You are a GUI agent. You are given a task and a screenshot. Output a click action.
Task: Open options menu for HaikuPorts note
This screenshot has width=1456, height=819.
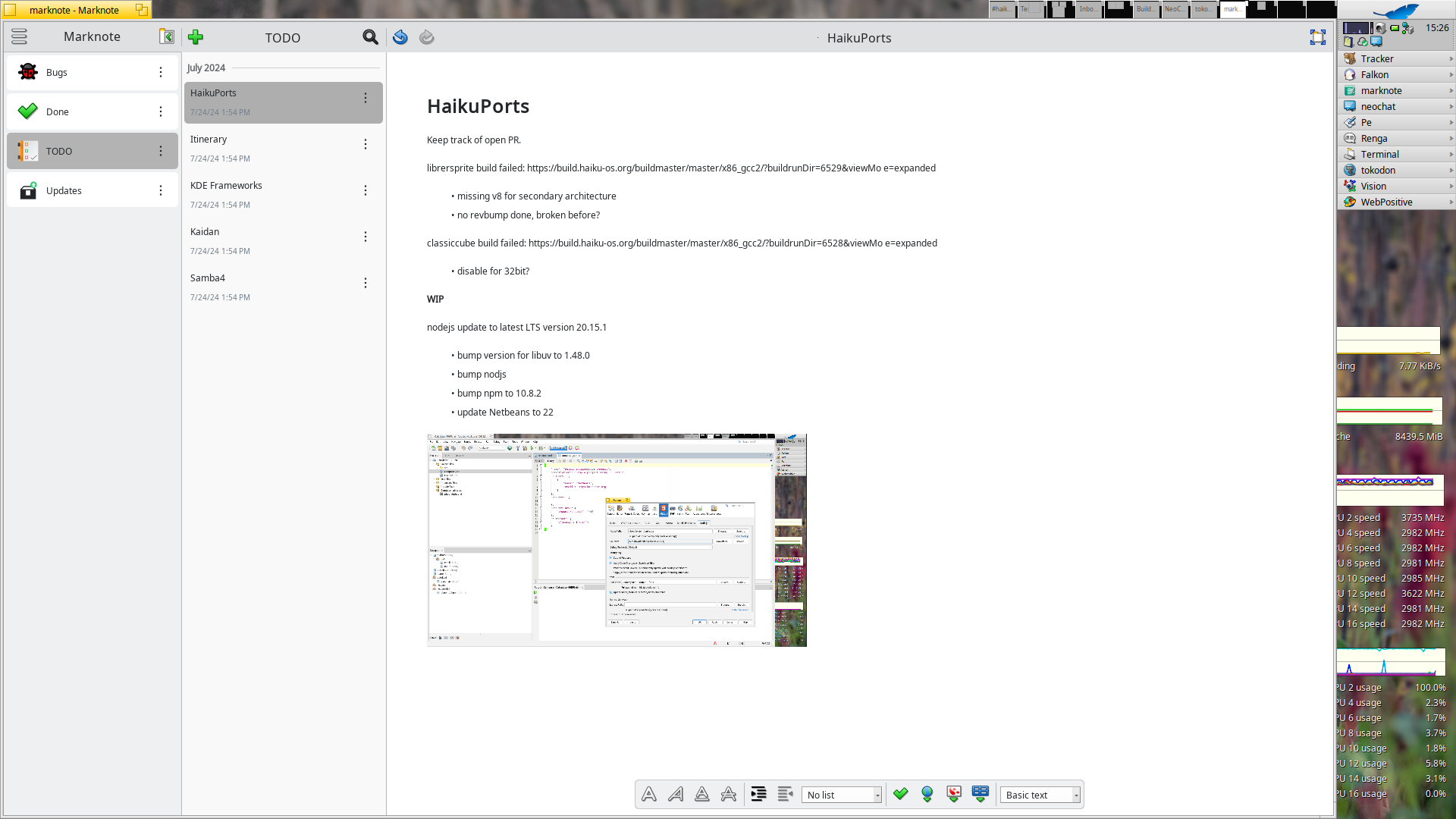(366, 98)
